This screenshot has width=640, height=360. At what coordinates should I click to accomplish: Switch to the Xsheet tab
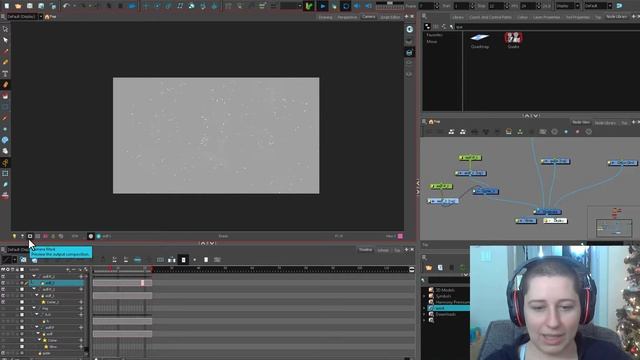[383, 250]
